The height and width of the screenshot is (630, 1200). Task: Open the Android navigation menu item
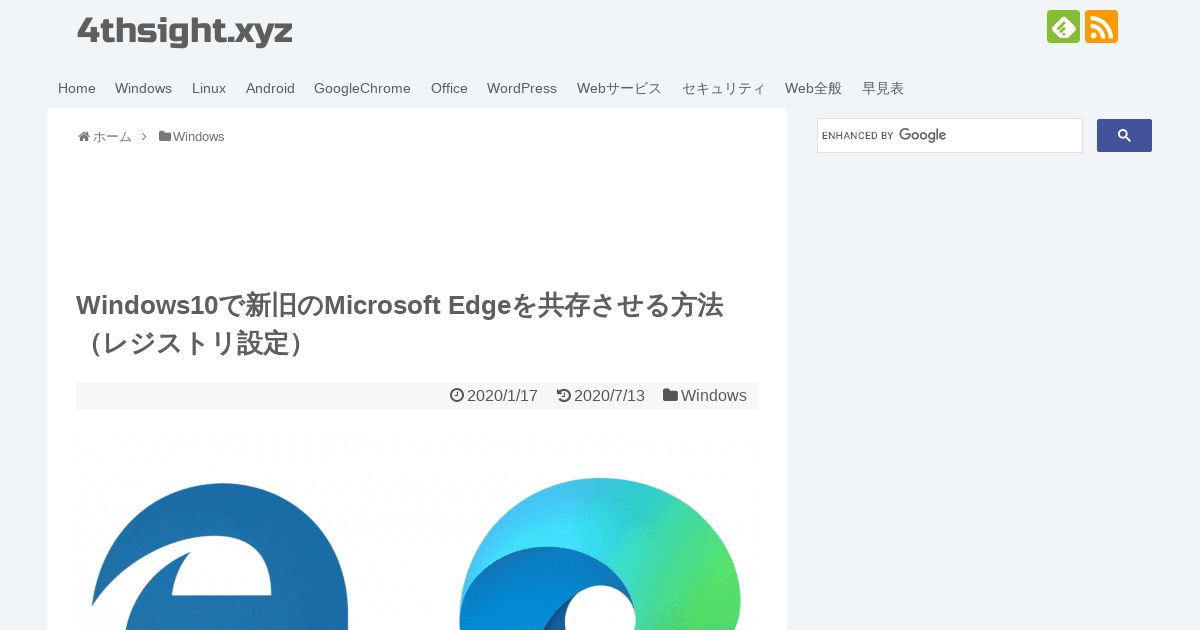[x=270, y=88]
